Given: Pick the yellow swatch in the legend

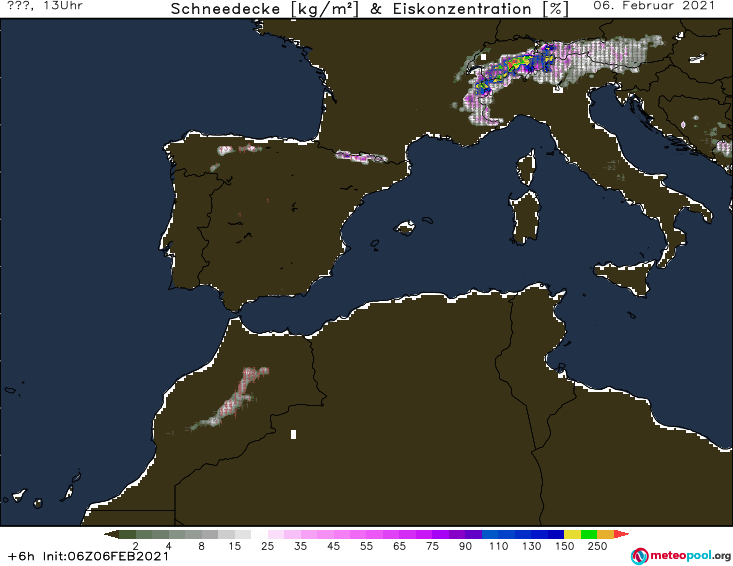Looking at the screenshot, I should coord(572,534).
